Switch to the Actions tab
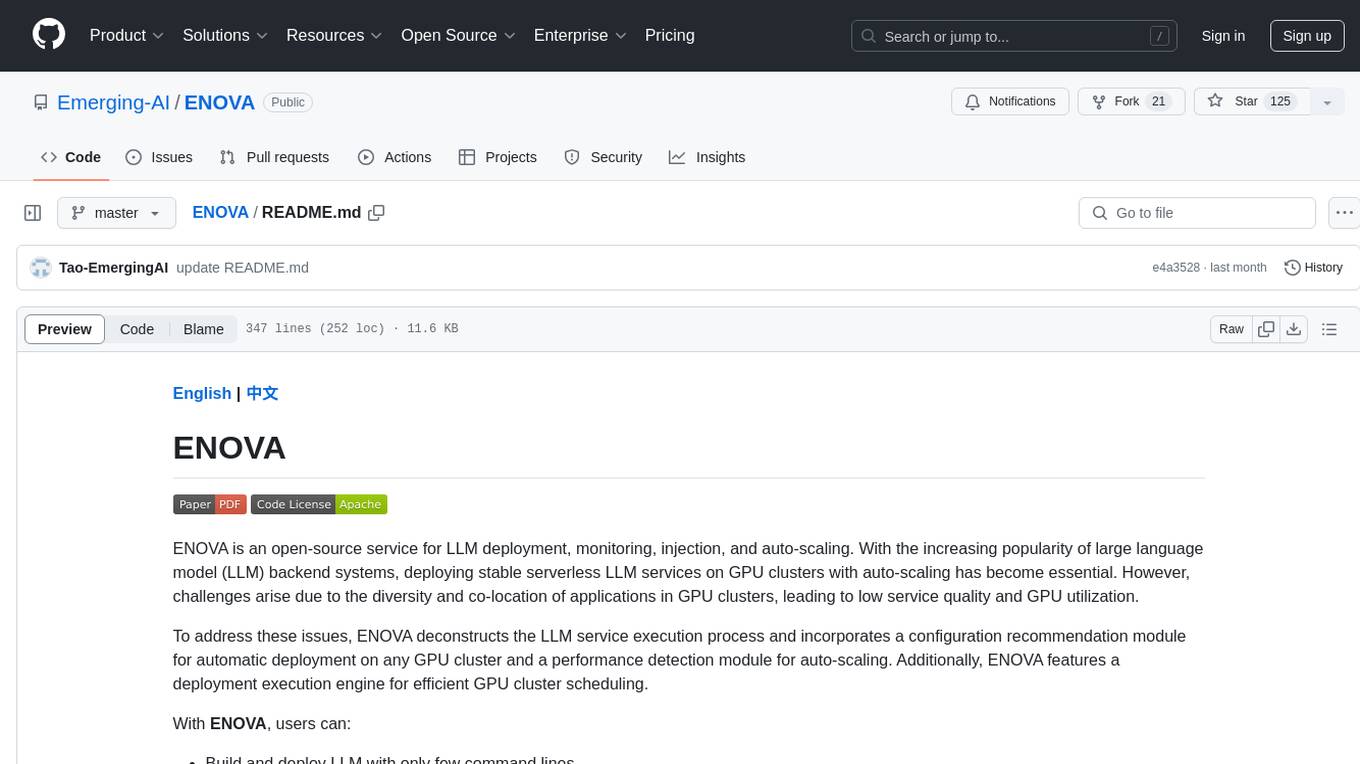The width and height of the screenshot is (1360, 764). click(395, 157)
